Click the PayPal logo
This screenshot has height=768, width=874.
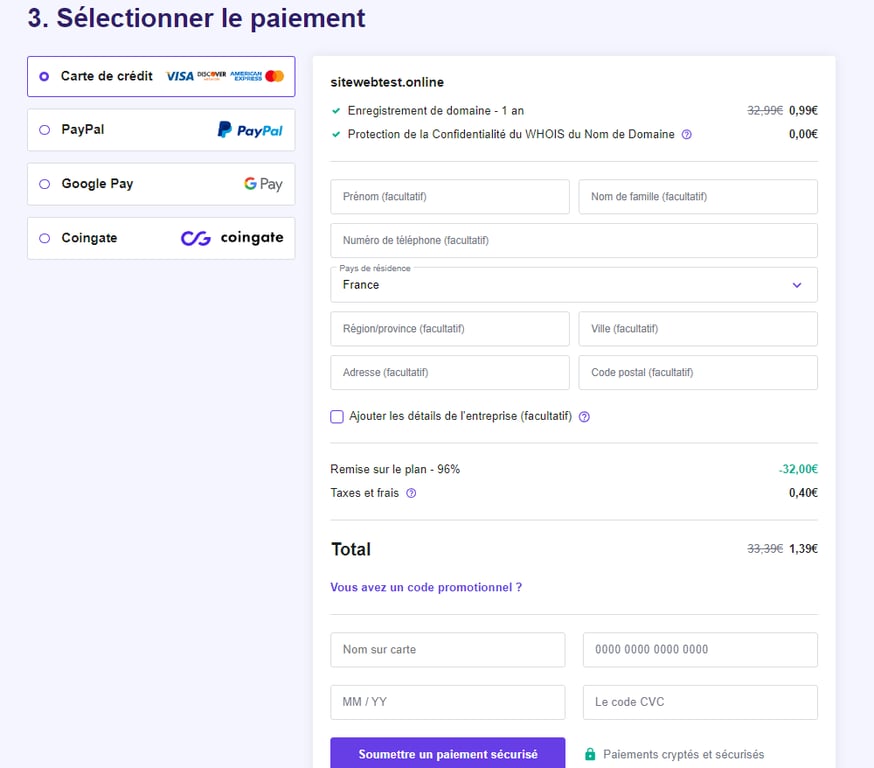coord(249,129)
